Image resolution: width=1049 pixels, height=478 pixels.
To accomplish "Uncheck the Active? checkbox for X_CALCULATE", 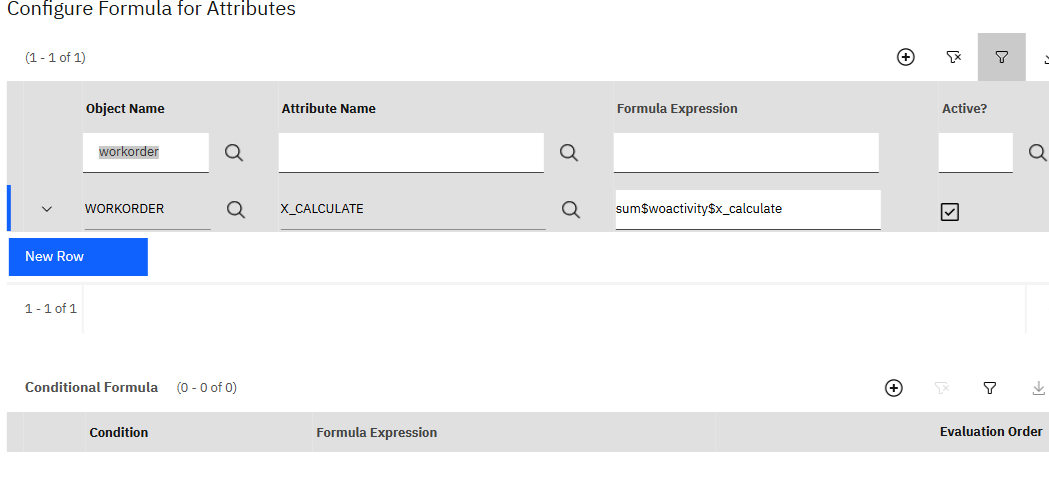I will click(950, 211).
